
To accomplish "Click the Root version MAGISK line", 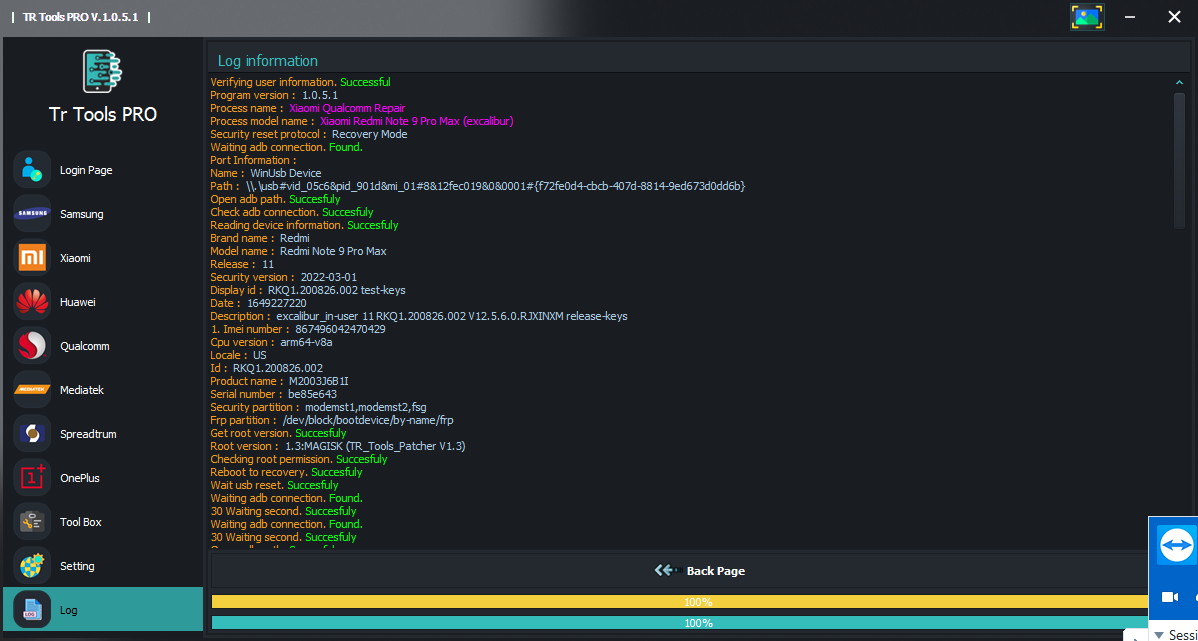I will point(338,446).
